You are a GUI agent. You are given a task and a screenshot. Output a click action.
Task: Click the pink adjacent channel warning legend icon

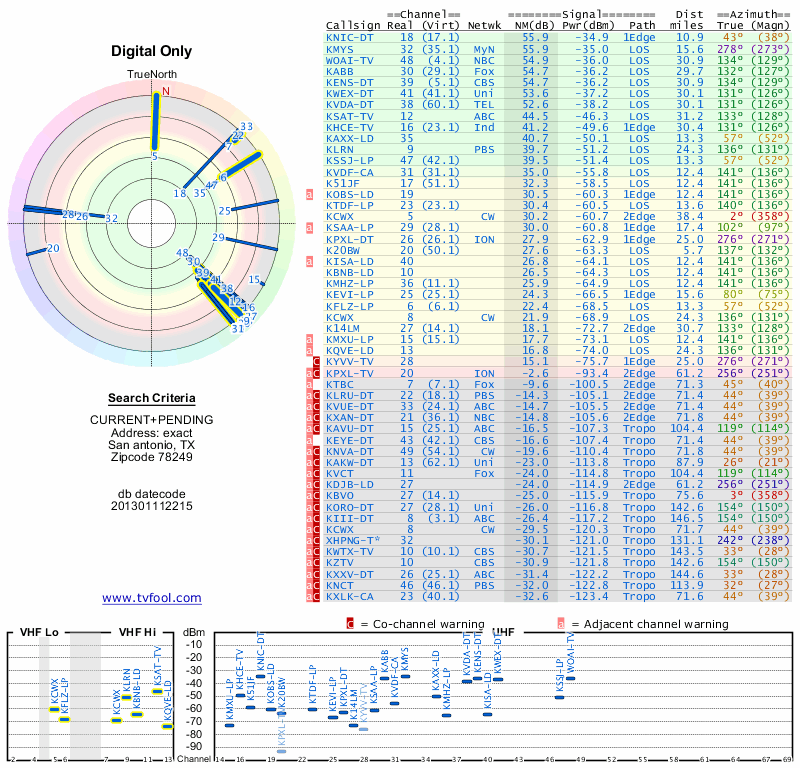[x=561, y=624]
